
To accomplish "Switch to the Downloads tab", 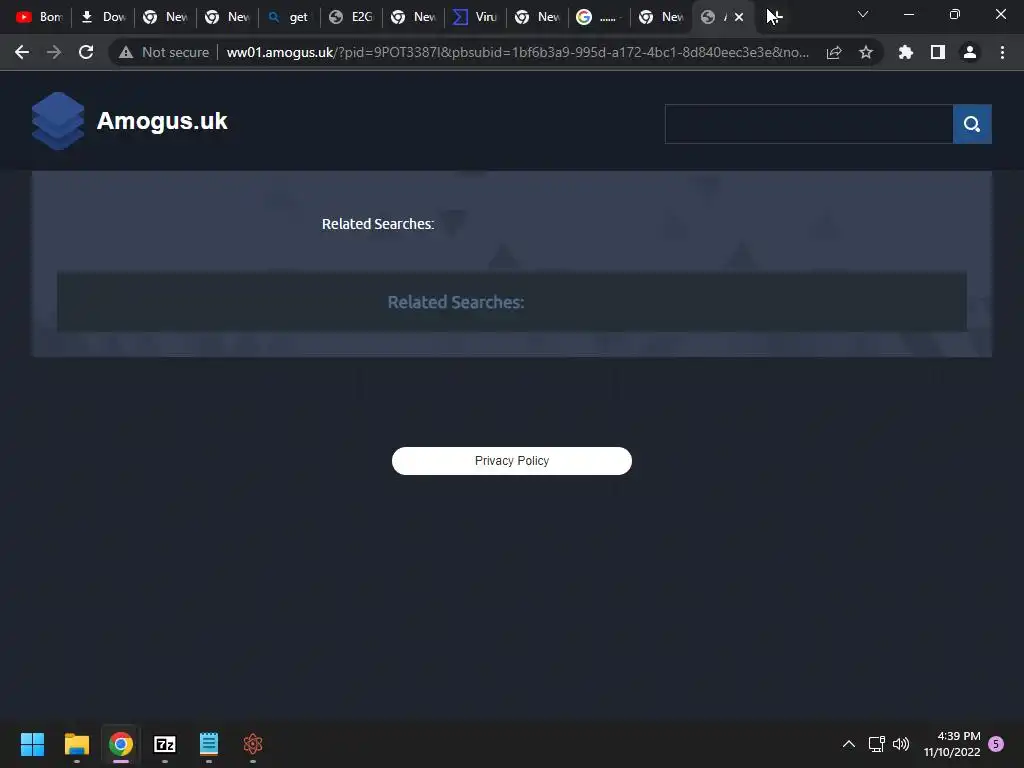I will click(103, 17).
